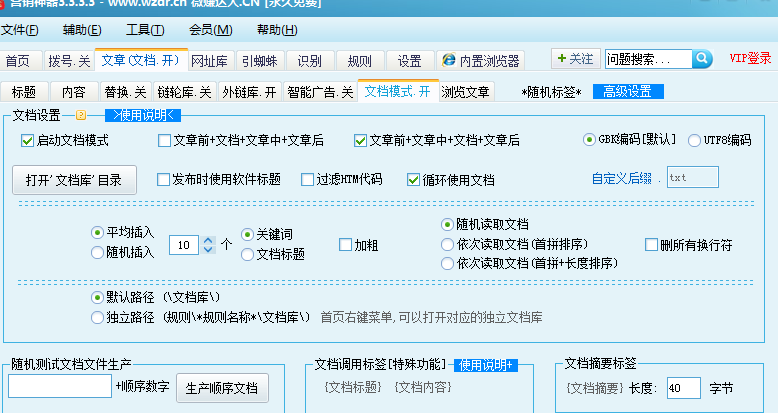
Task: Select the 标题 sub-tab
Action: click(x=24, y=92)
